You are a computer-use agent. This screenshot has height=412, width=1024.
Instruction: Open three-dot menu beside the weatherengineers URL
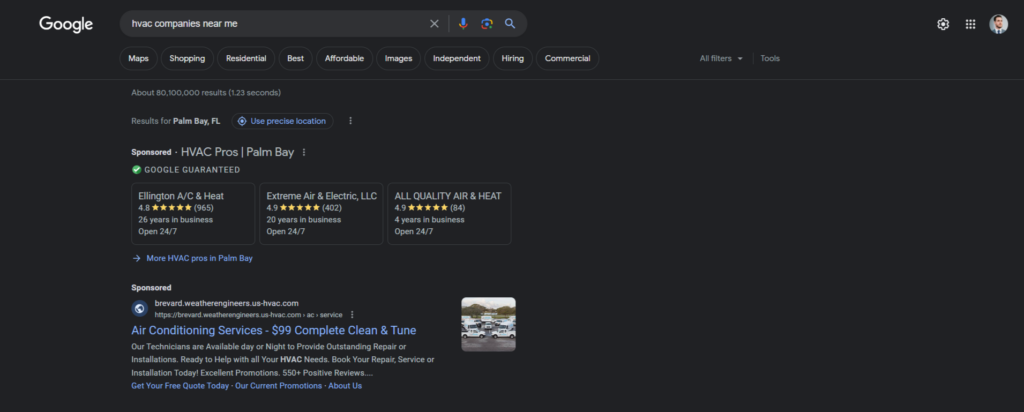(x=353, y=315)
